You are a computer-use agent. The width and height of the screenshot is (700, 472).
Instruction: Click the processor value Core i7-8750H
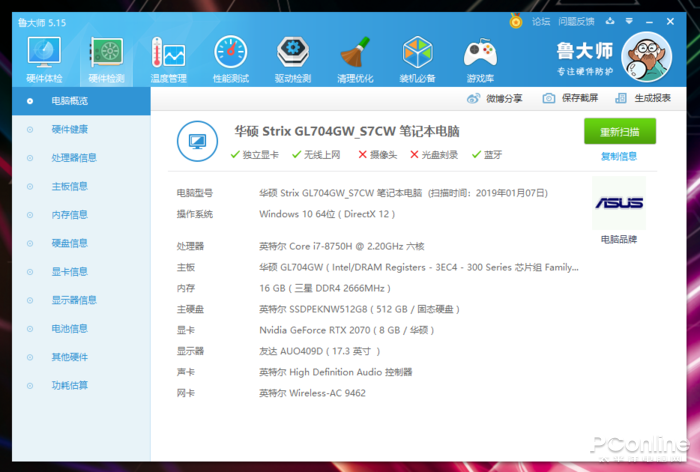click(342, 246)
